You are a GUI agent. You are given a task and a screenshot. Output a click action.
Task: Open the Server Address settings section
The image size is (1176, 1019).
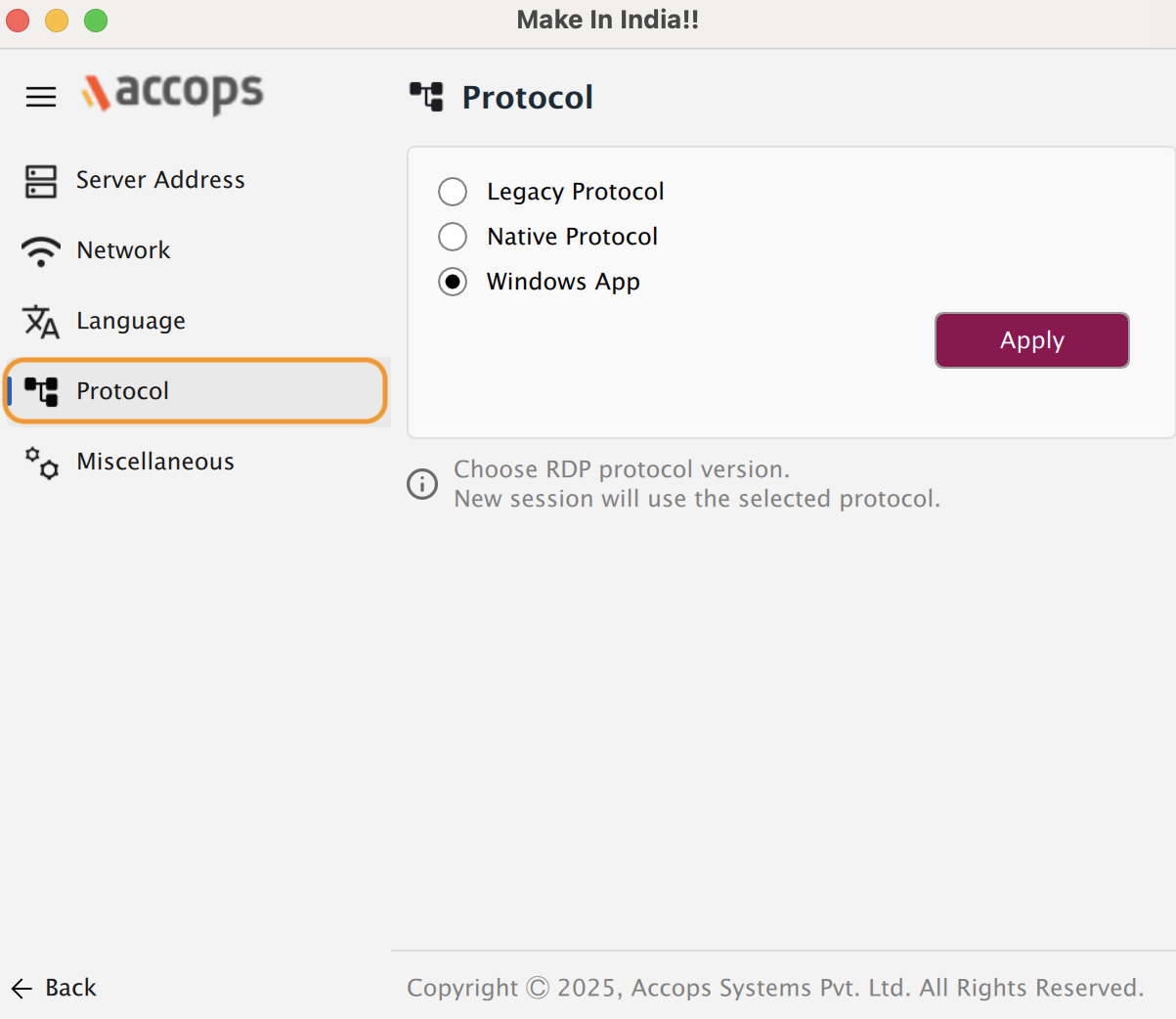tap(160, 181)
